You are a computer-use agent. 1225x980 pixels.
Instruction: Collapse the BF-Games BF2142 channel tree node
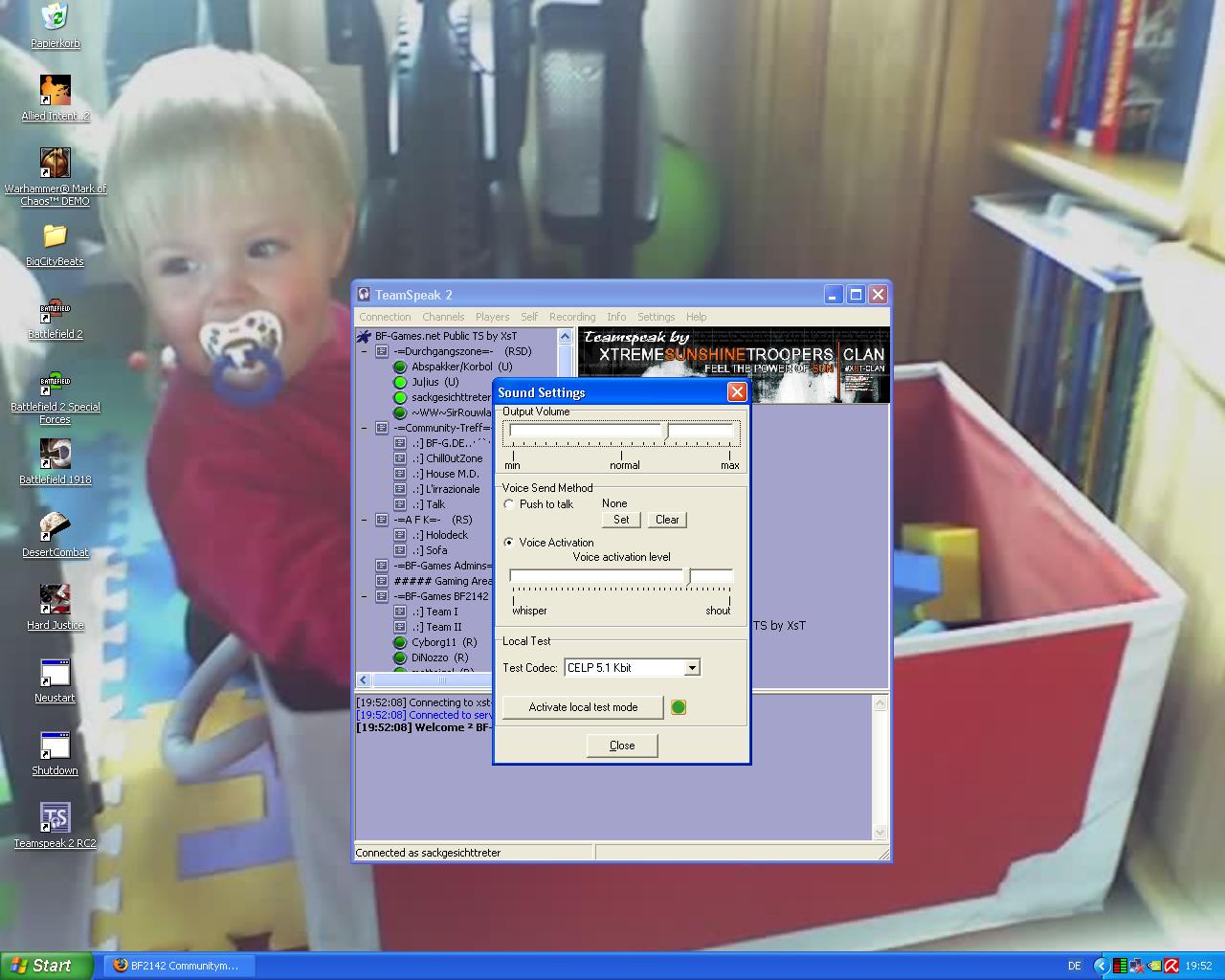(364, 596)
